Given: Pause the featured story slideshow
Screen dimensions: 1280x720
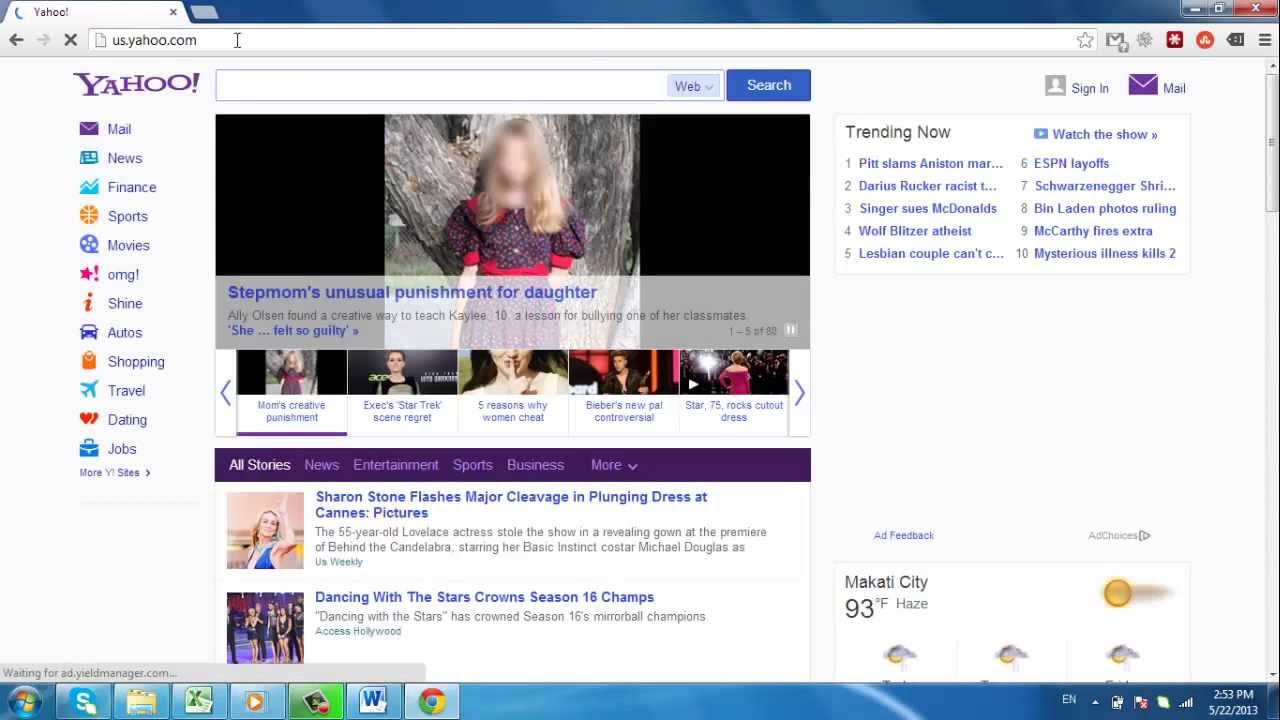Looking at the screenshot, I should 791,330.
